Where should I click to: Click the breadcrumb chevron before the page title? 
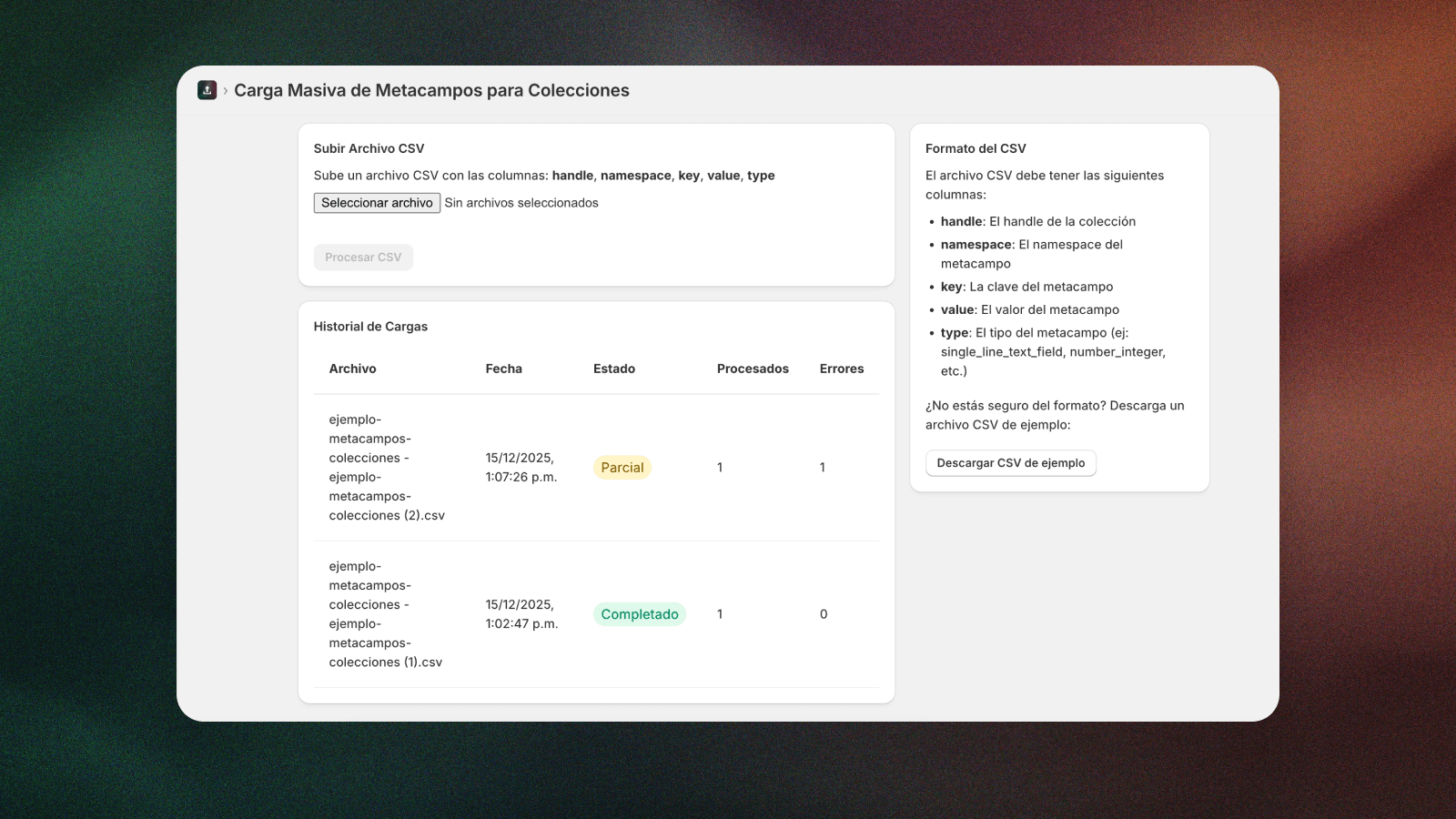coord(225,91)
